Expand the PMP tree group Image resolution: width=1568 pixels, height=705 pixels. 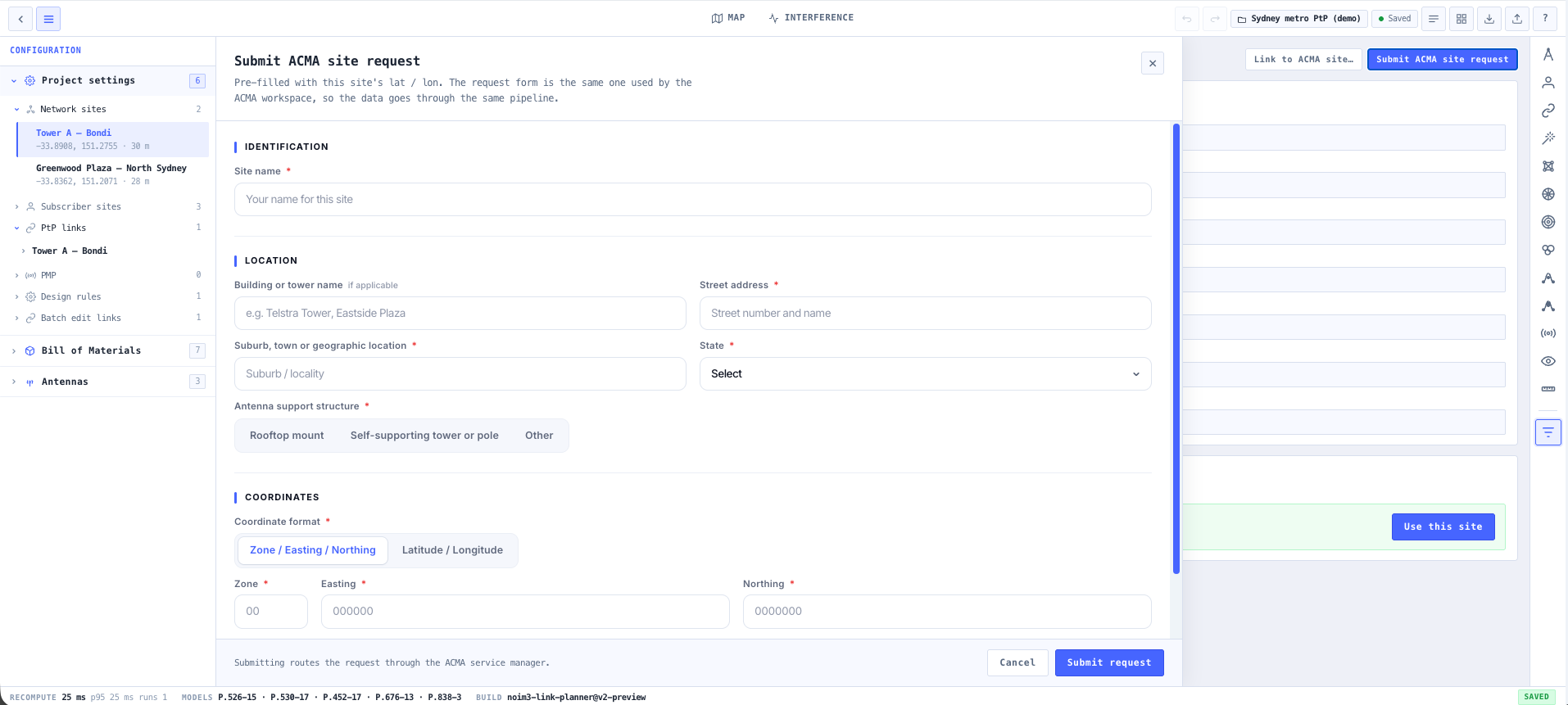click(16, 276)
